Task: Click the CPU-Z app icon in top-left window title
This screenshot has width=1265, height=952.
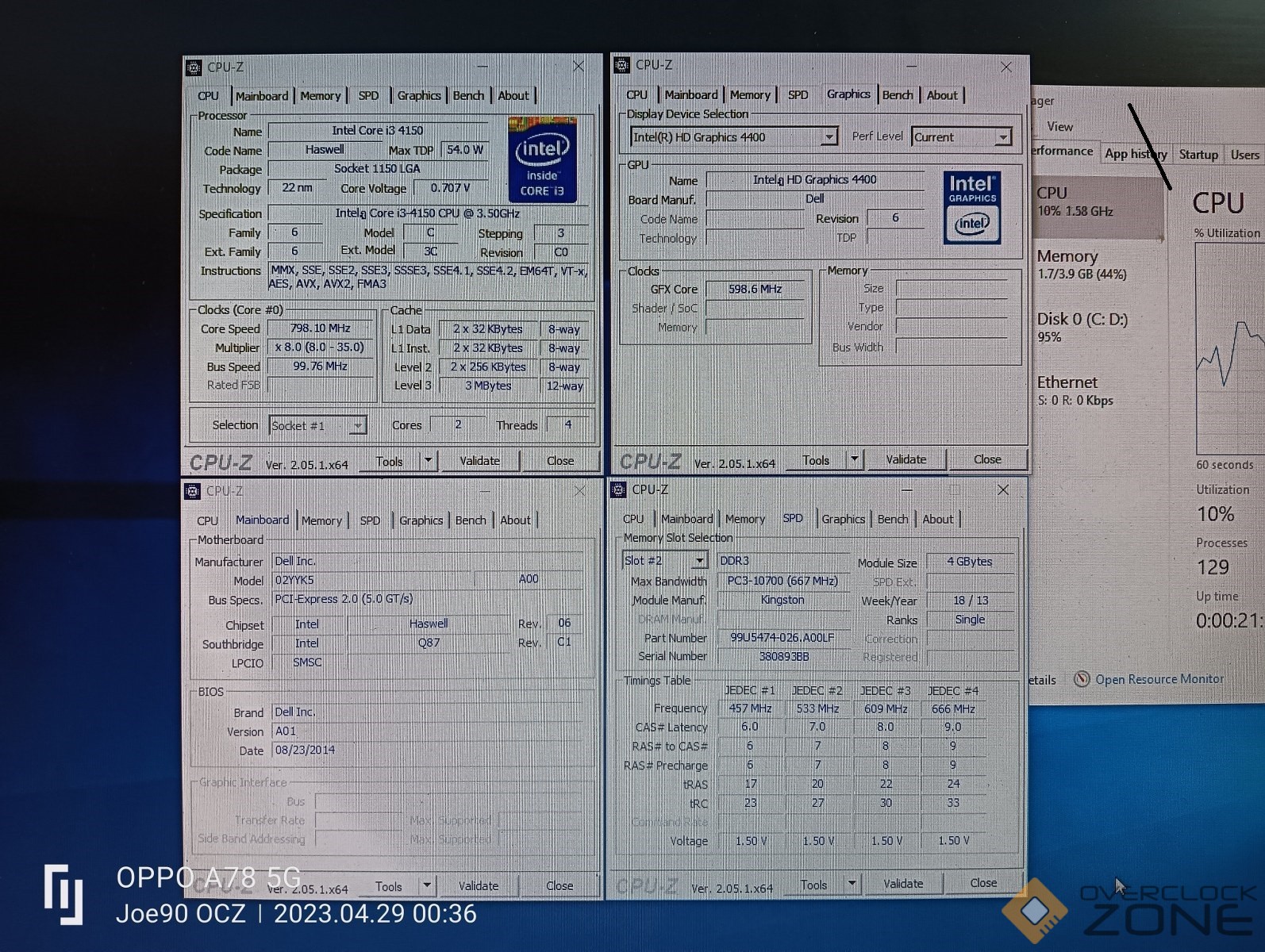Action: [x=194, y=67]
